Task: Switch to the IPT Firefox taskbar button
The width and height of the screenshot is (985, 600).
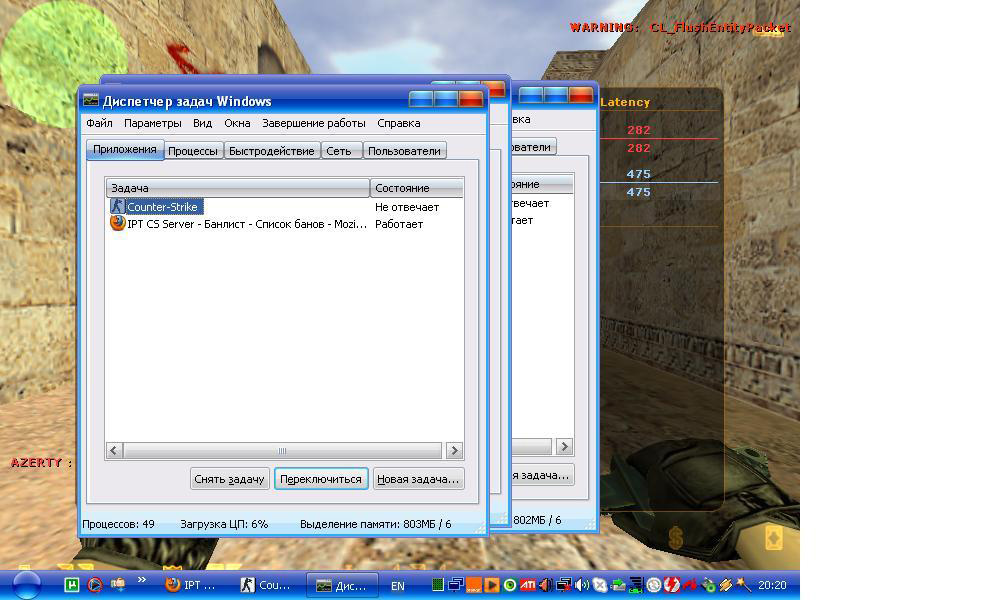Action: pyautogui.click(x=192, y=585)
